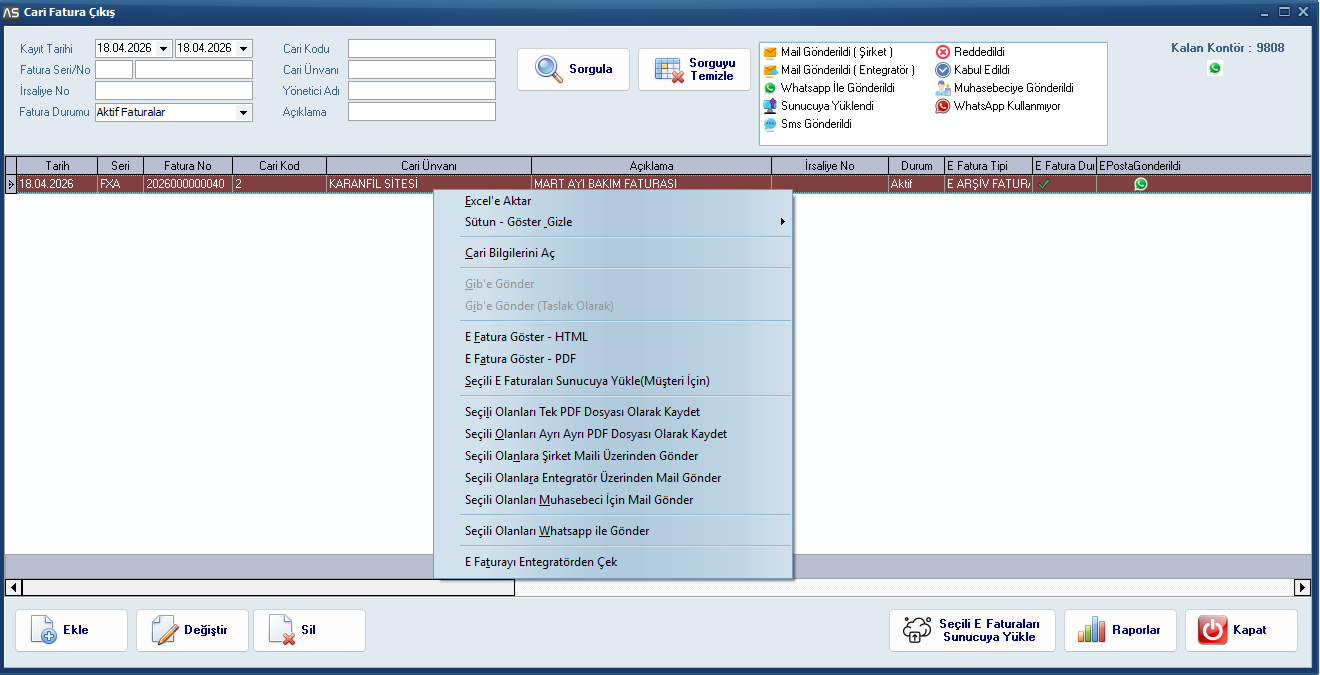Click WhatsApp icon in EPostaGonderildi column
Screen dimensions: 1320x675
[1140, 184]
